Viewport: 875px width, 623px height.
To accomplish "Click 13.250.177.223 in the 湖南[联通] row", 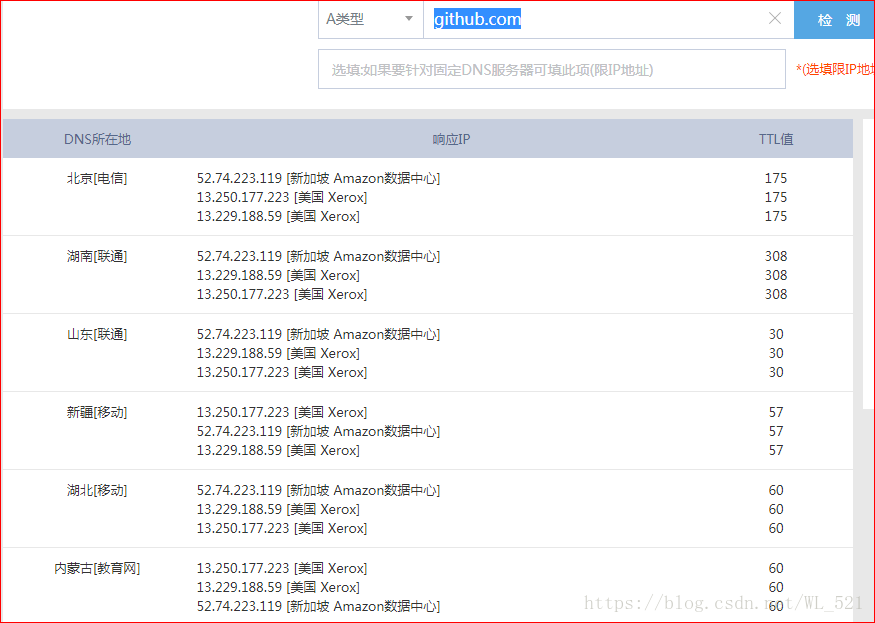I will click(243, 294).
